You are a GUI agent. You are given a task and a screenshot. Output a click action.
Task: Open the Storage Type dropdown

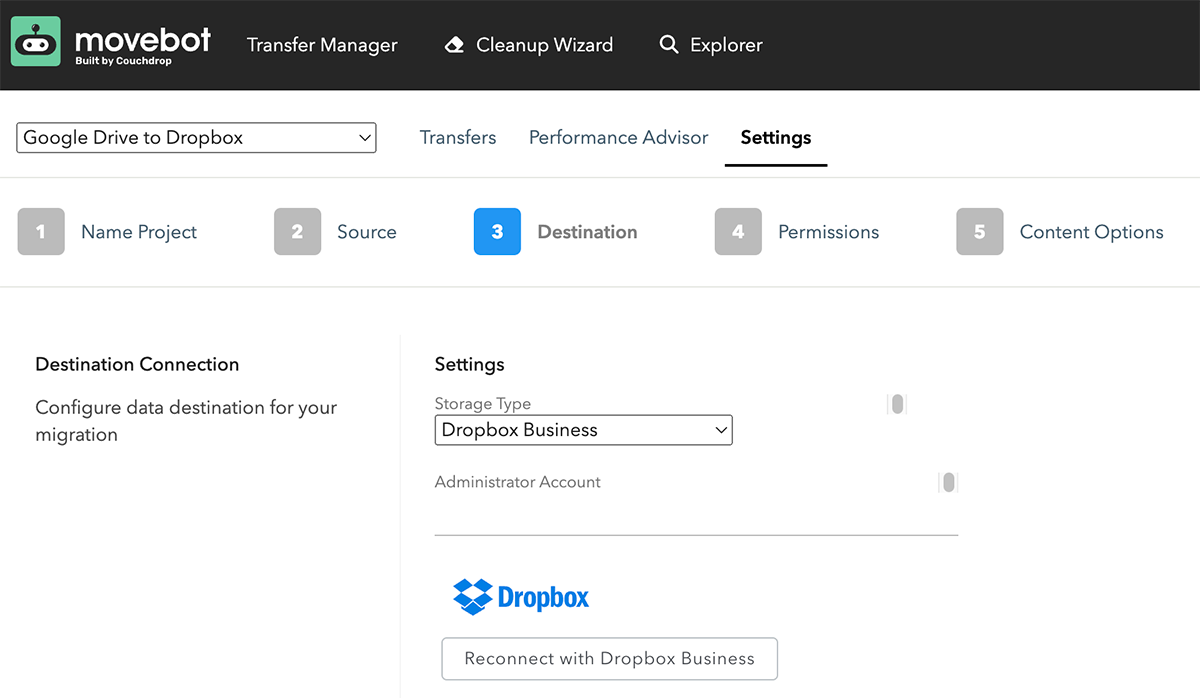pyautogui.click(x=583, y=430)
